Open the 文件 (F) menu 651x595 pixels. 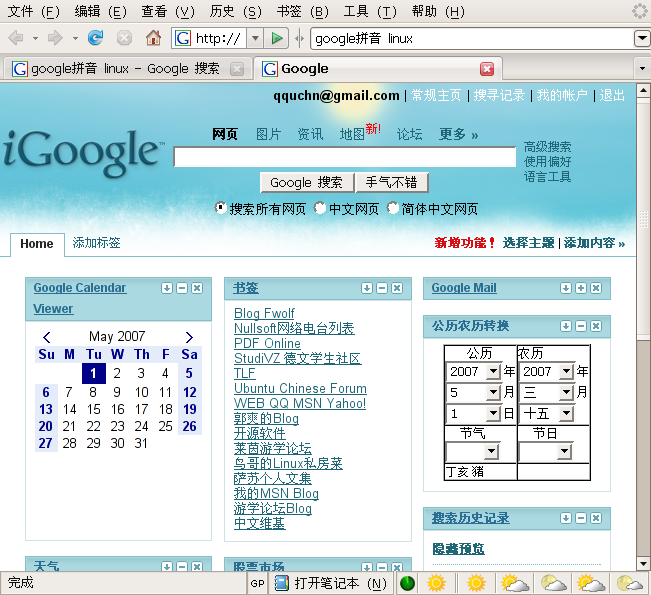34,11
